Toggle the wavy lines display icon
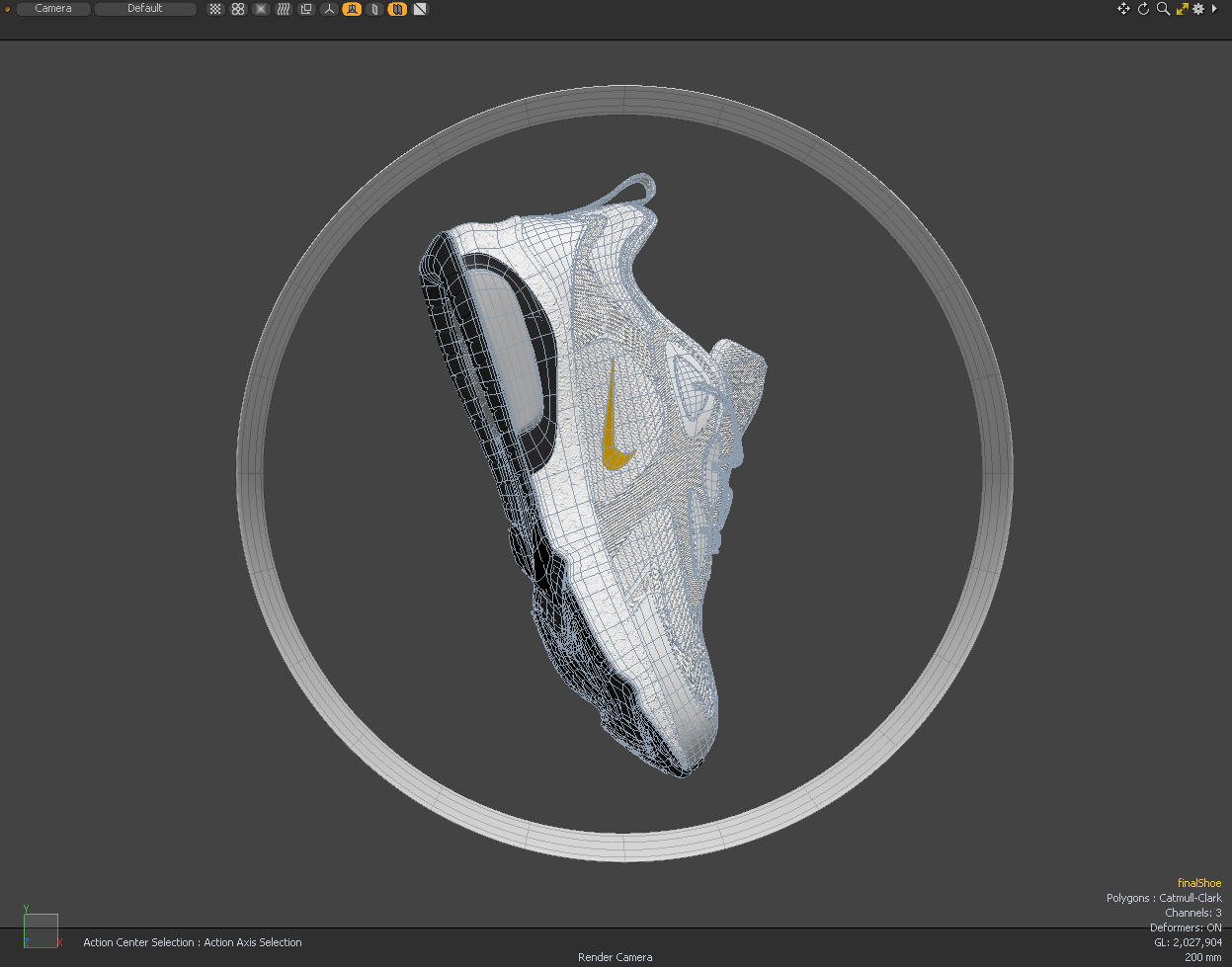This screenshot has height=967, width=1232. pos(284,9)
